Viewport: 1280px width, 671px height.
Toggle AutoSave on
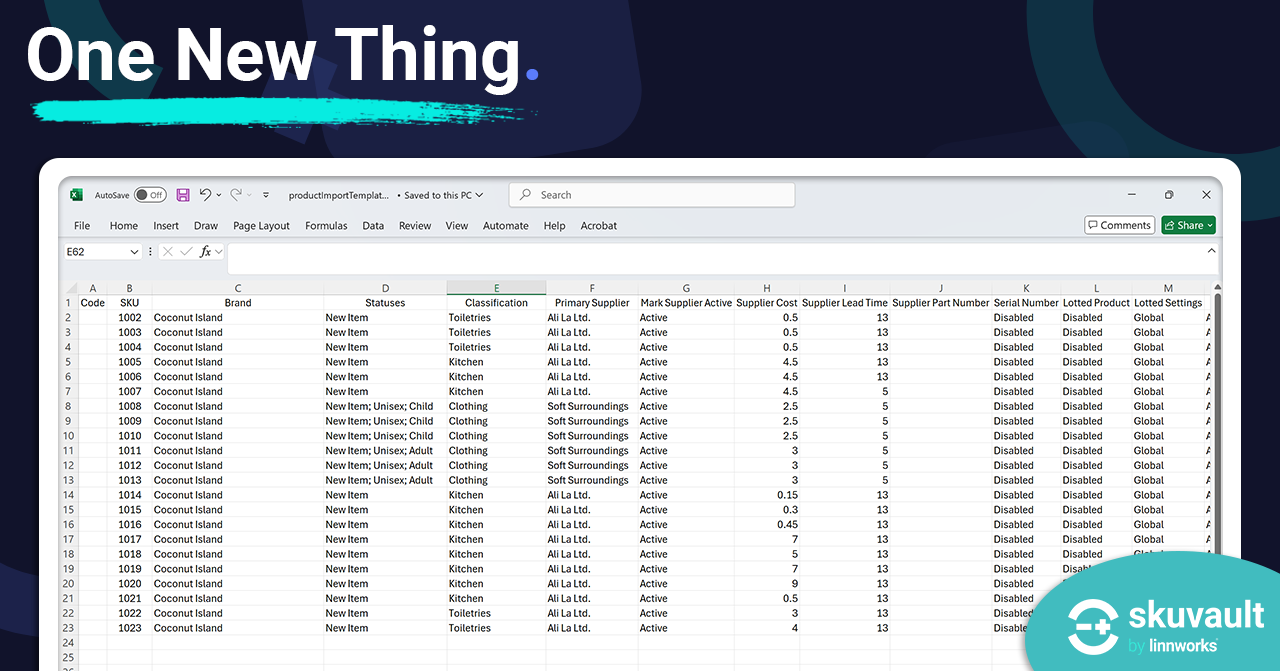[x=150, y=195]
